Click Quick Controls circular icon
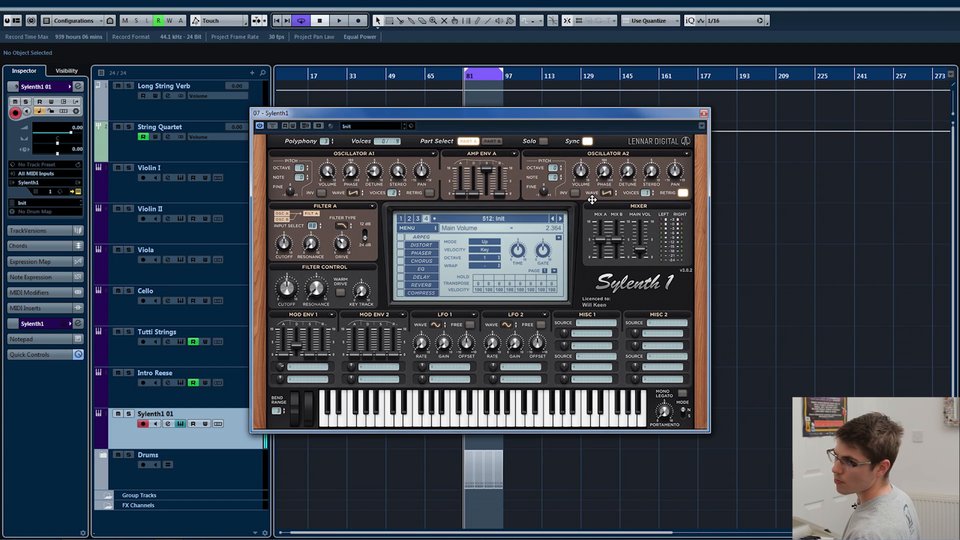 click(x=78, y=354)
